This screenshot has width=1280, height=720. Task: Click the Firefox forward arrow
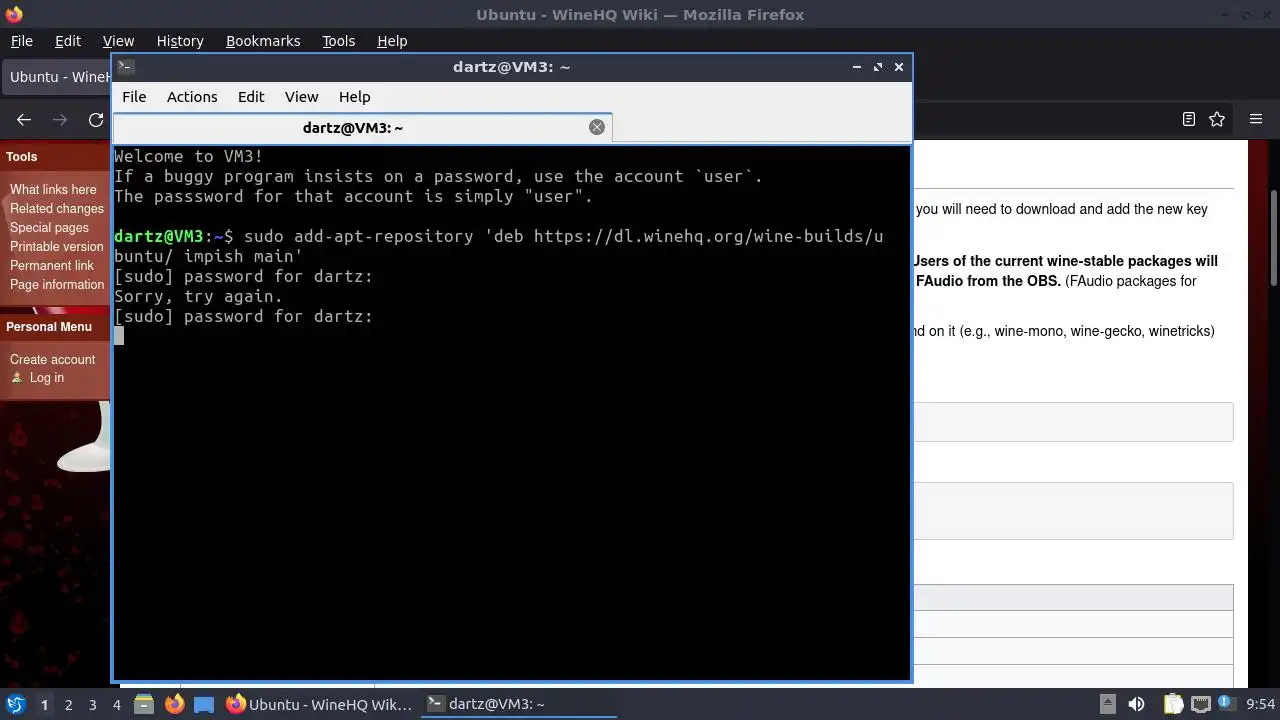(x=60, y=119)
